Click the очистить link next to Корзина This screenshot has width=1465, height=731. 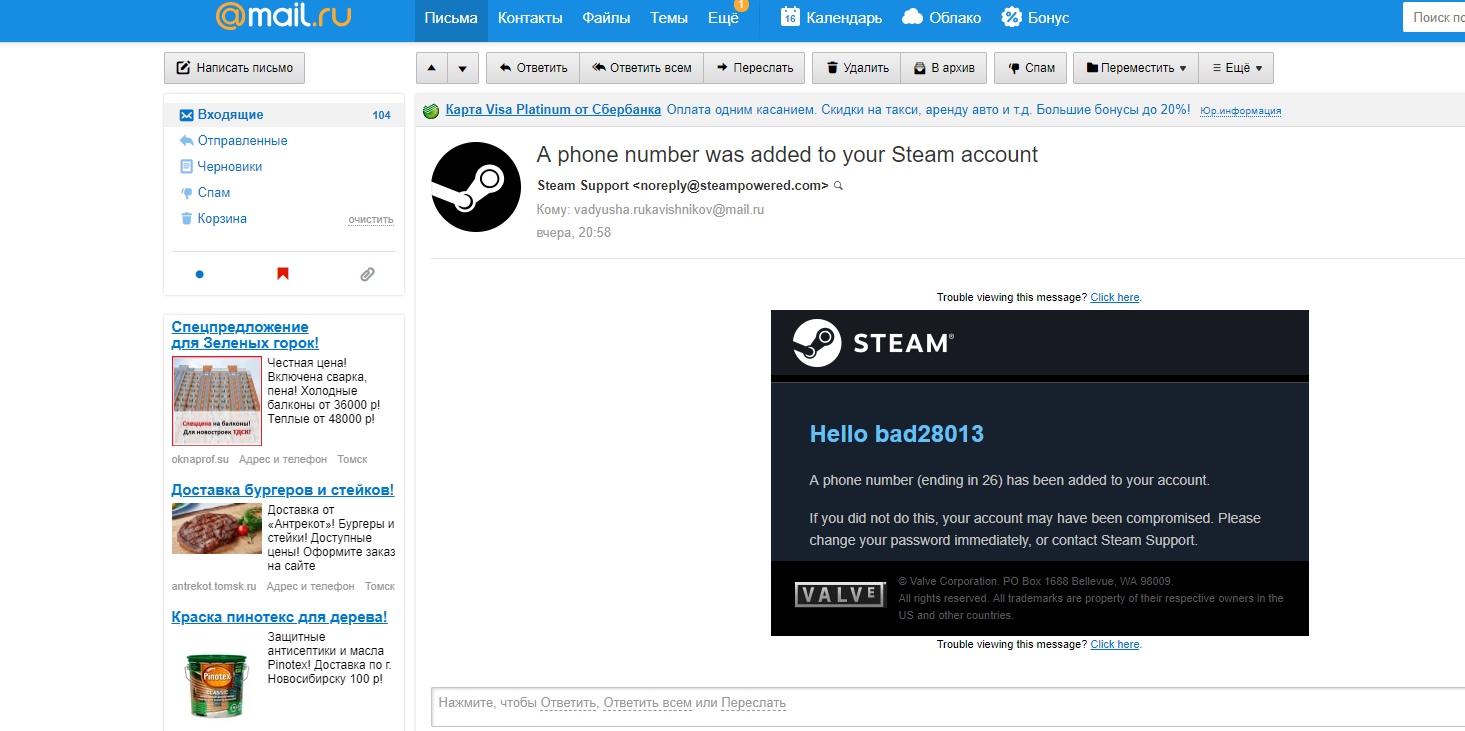coord(370,220)
